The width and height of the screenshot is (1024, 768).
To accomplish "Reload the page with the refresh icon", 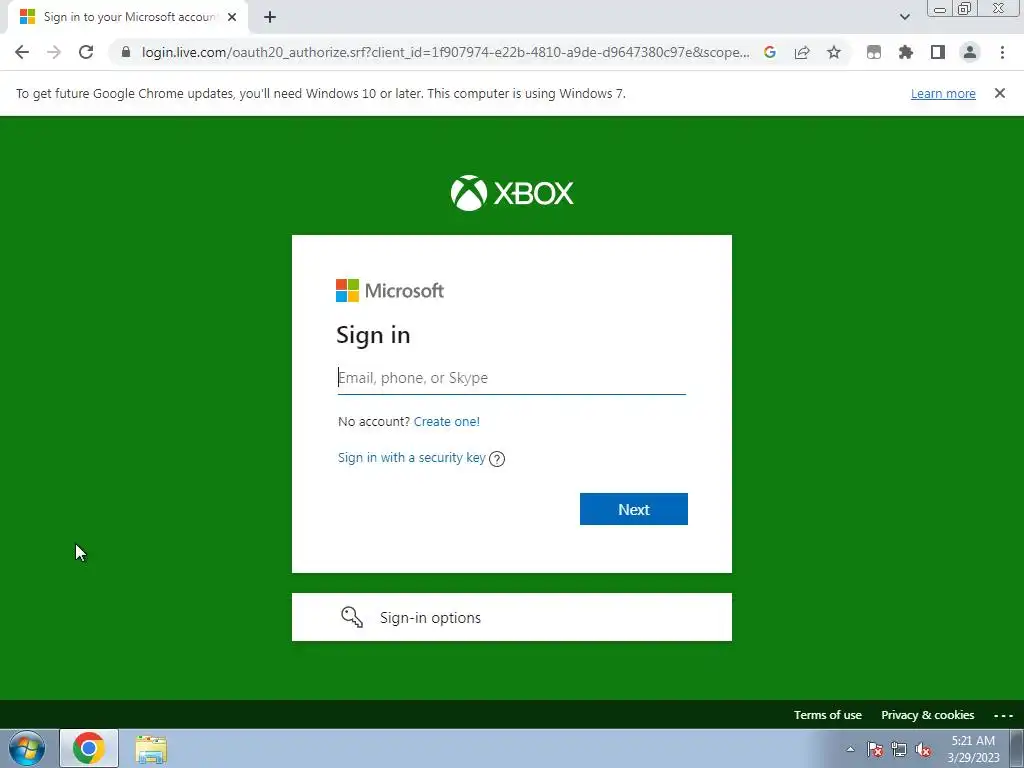I will (86, 52).
